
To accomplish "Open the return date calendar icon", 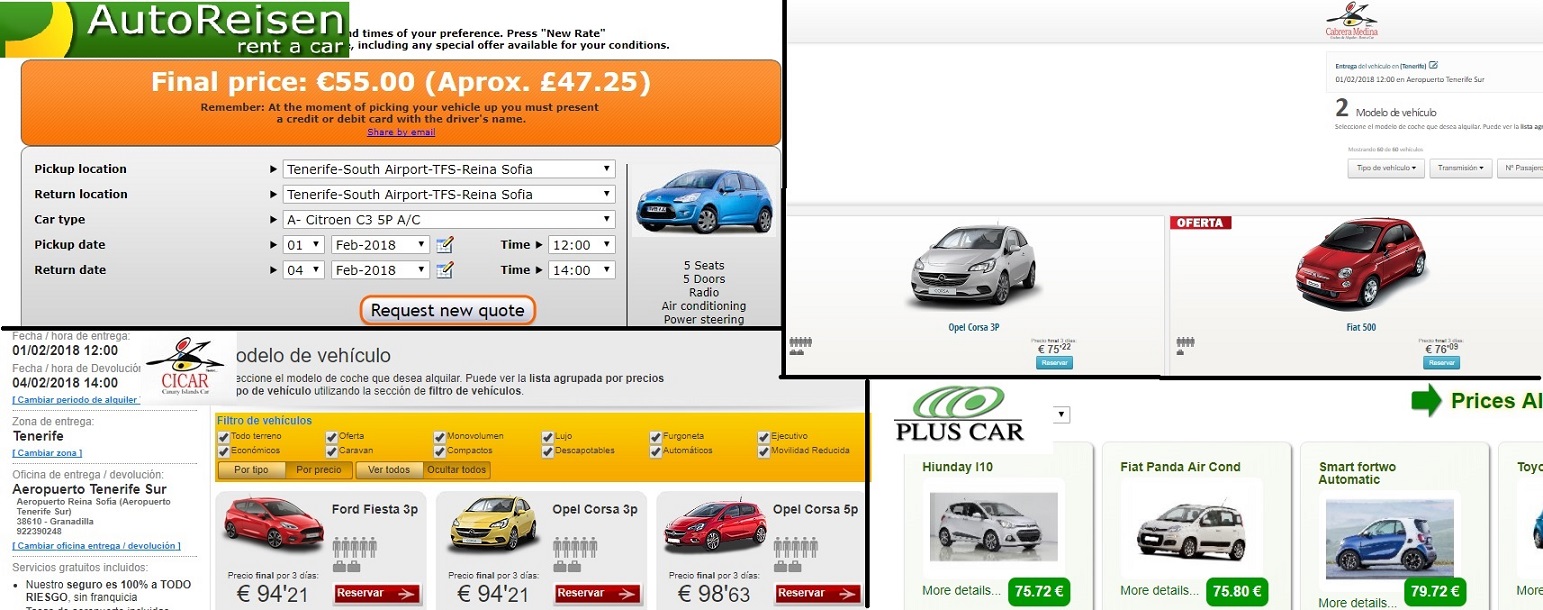I will pos(445,269).
